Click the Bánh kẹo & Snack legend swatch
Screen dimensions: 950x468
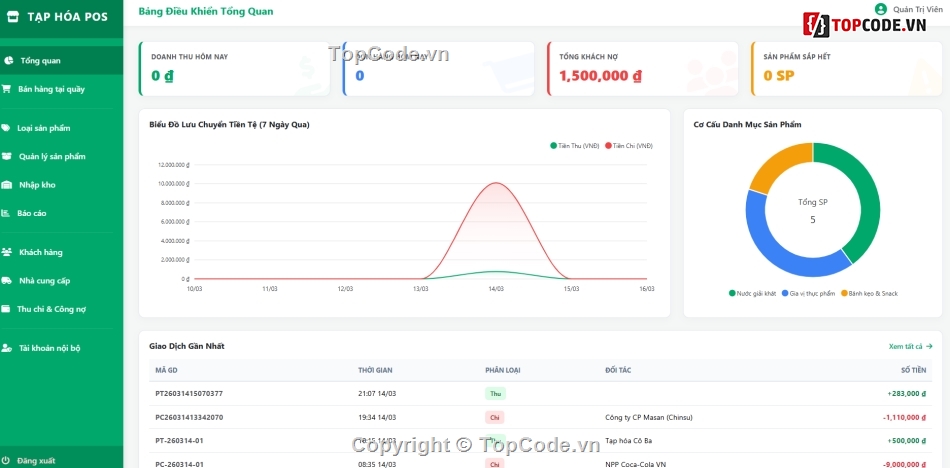tap(843, 293)
